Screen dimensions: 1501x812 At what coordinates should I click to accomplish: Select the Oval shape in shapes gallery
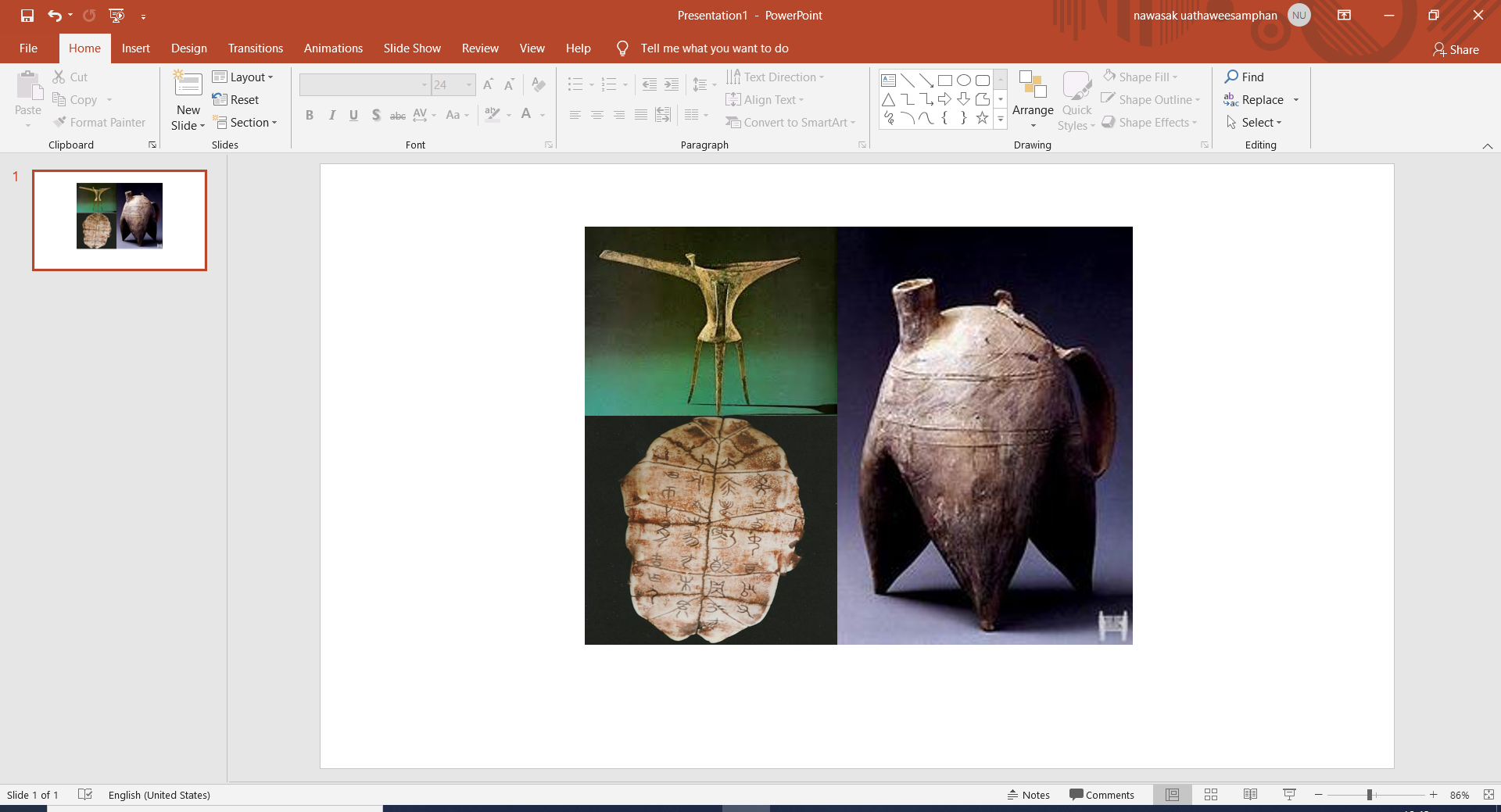[964, 80]
